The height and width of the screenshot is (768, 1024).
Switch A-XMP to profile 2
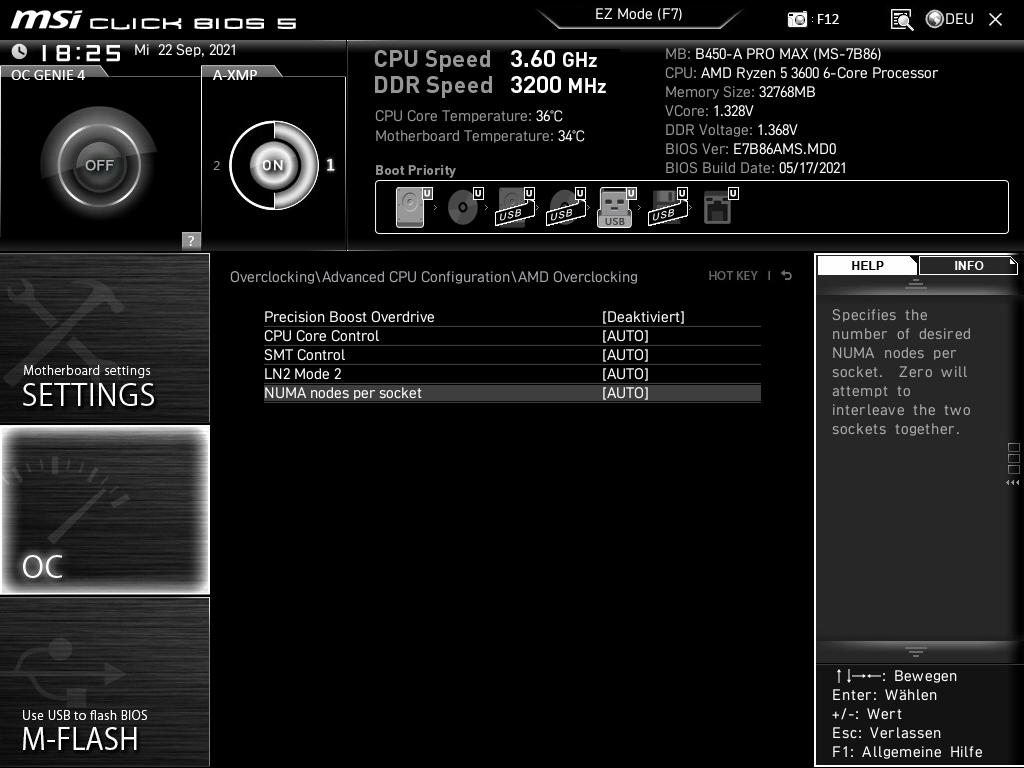click(x=216, y=166)
